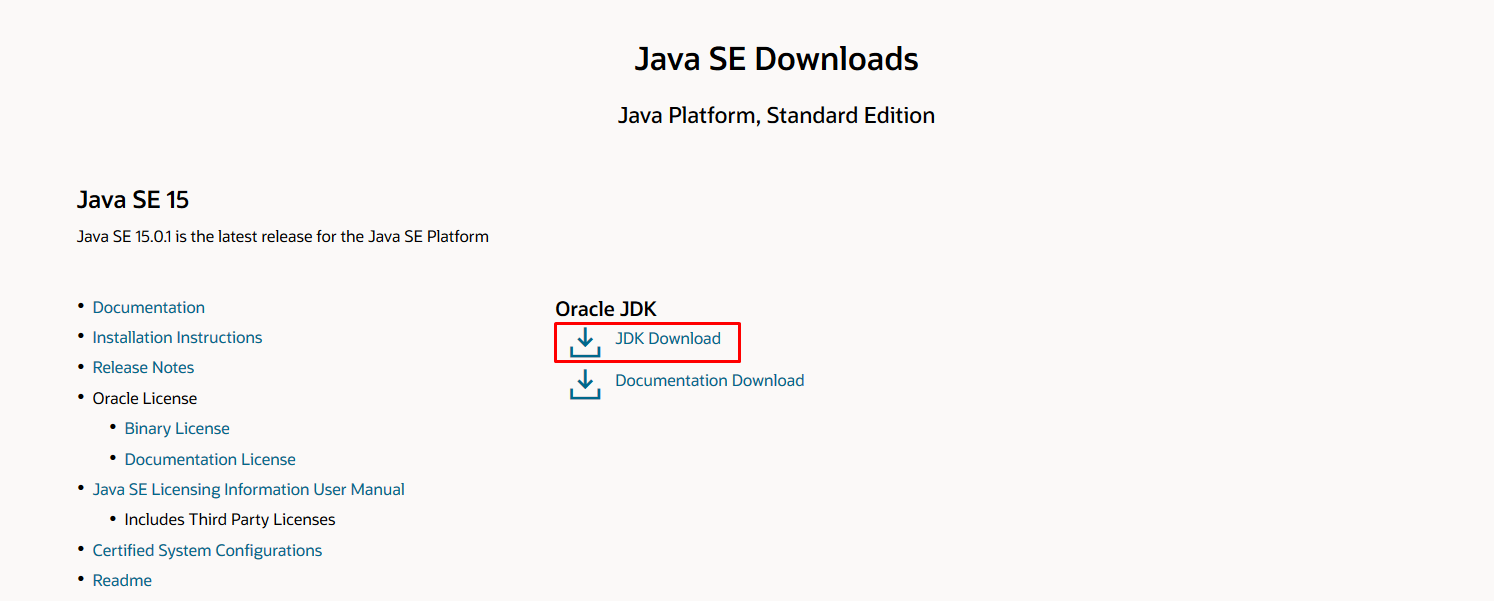Click the Java SE Downloads heading
1494x601 pixels.
tap(776, 58)
